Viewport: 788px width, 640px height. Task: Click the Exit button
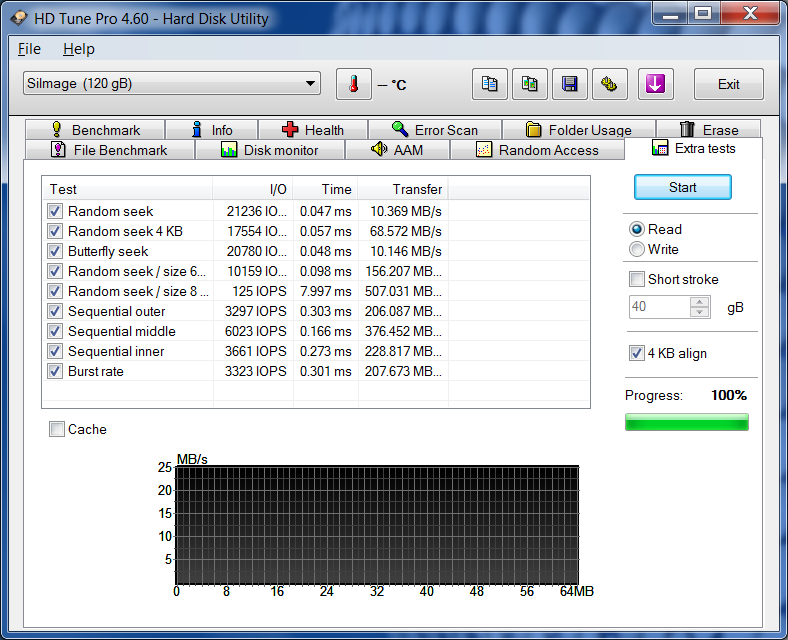[728, 84]
